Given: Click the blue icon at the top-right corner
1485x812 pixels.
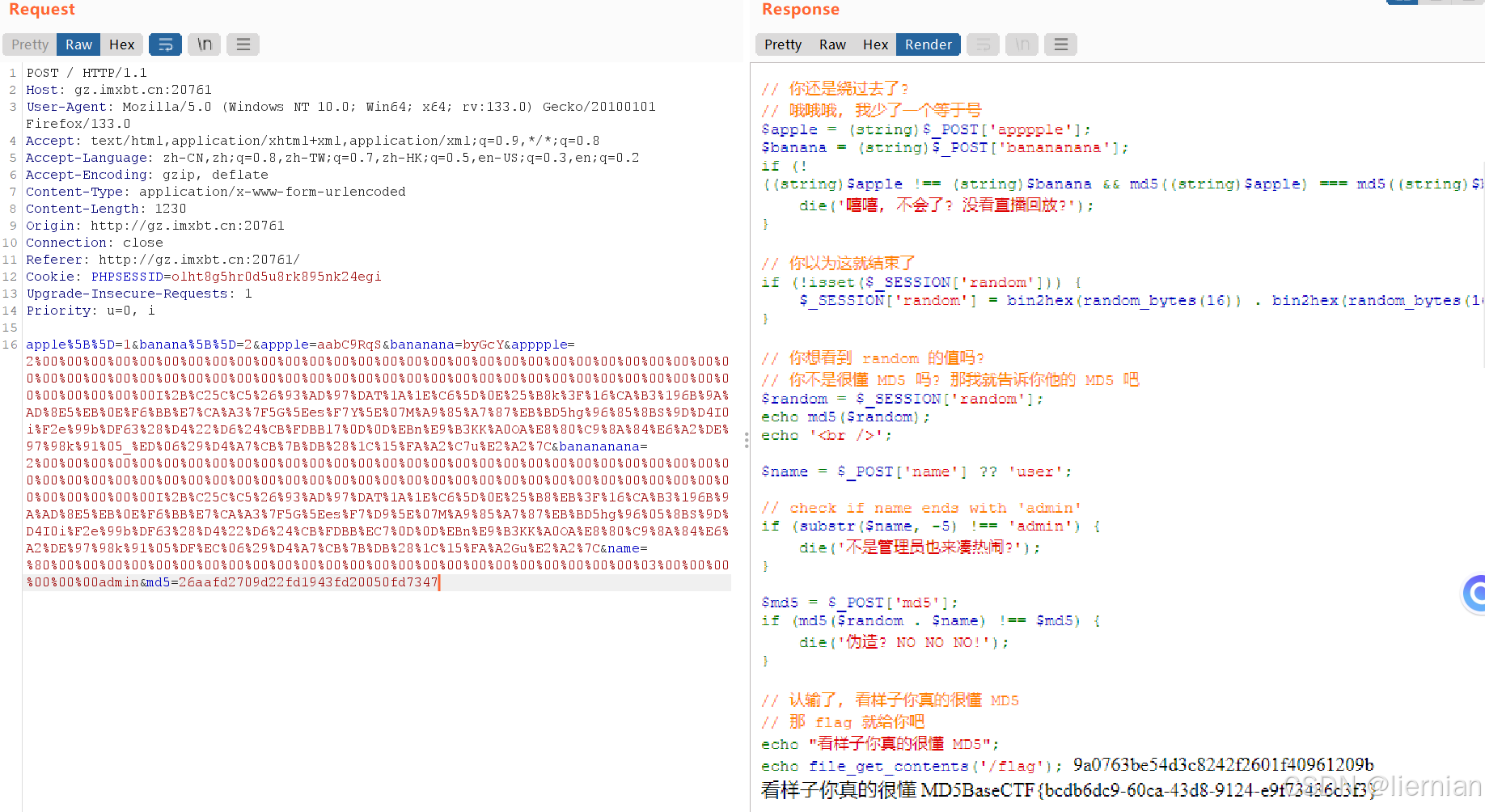Looking at the screenshot, I should coord(1402,2).
